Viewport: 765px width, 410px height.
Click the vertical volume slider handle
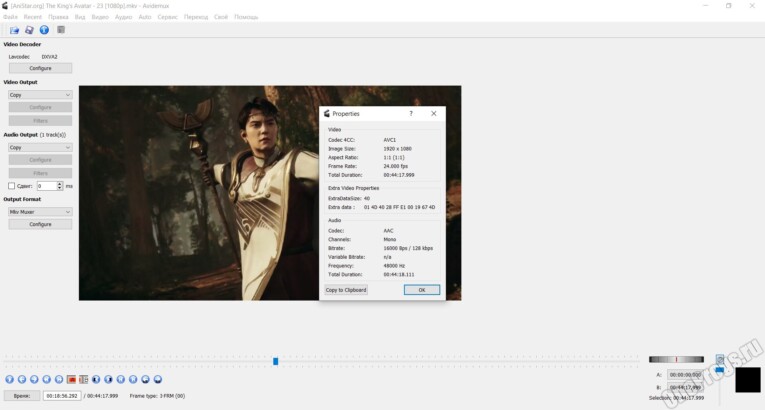[720, 370]
